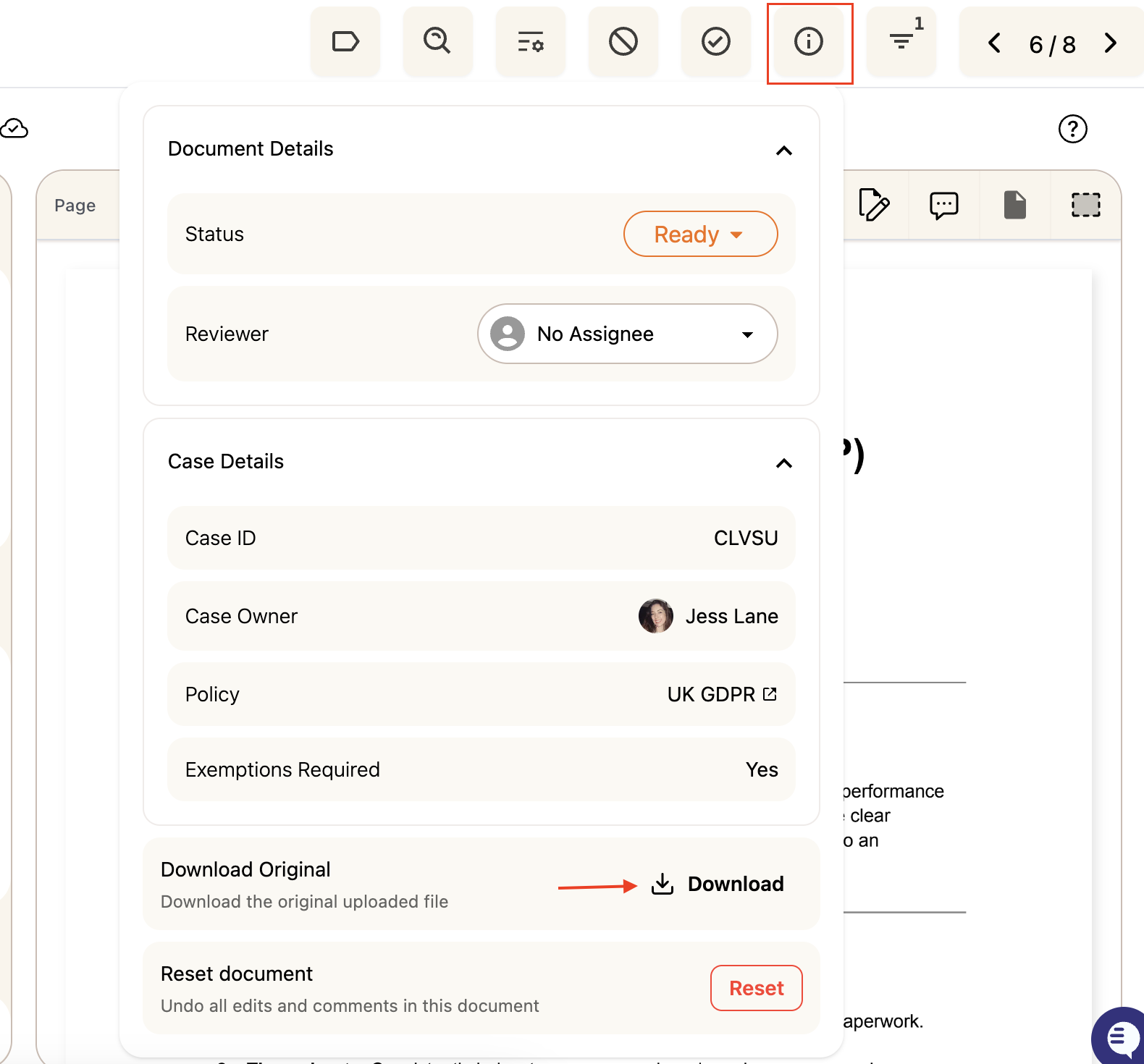Click the Download button label
The width and height of the screenshot is (1144, 1064).
coord(736,884)
